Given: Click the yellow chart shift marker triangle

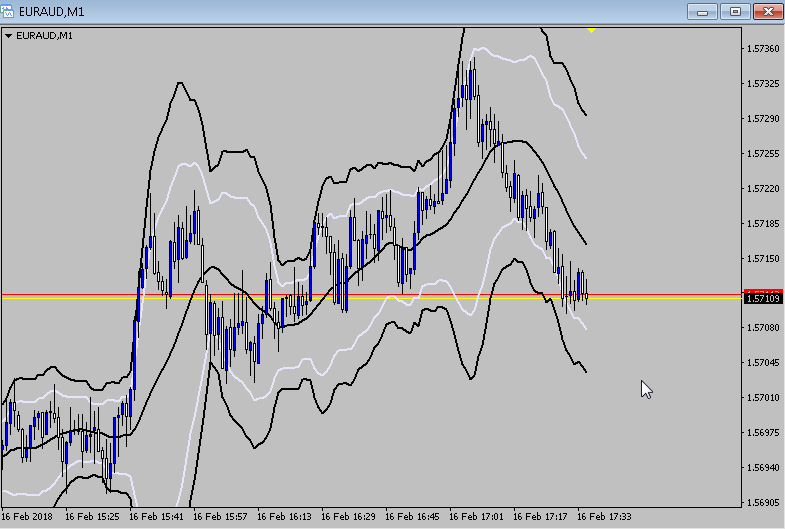Looking at the screenshot, I should coord(591,31).
